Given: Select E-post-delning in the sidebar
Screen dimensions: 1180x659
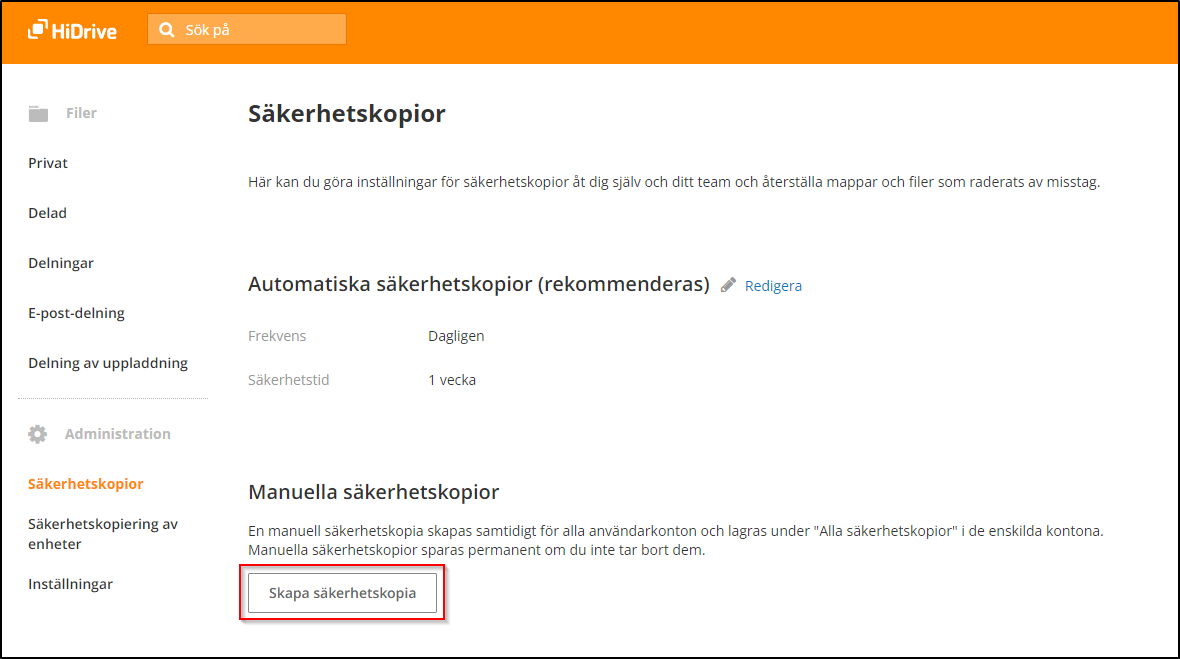Looking at the screenshot, I should (76, 313).
